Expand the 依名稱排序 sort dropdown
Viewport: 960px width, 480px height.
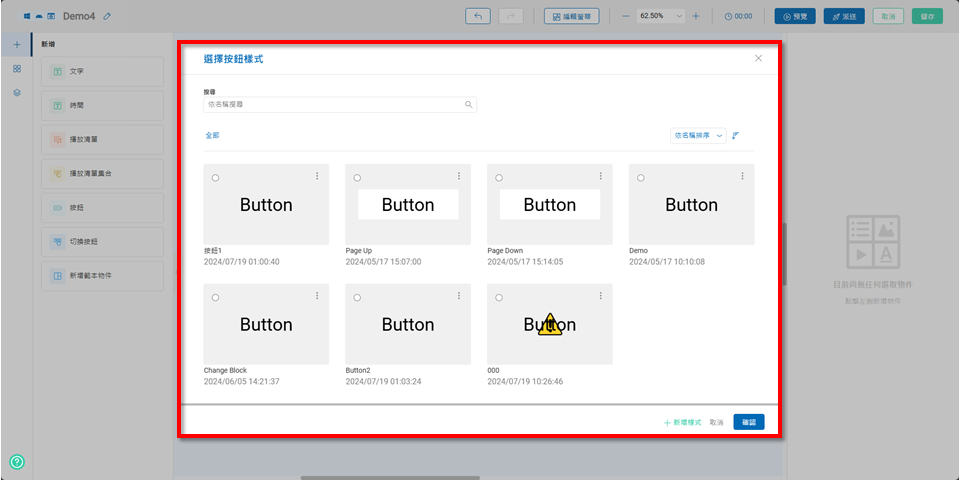(x=698, y=135)
